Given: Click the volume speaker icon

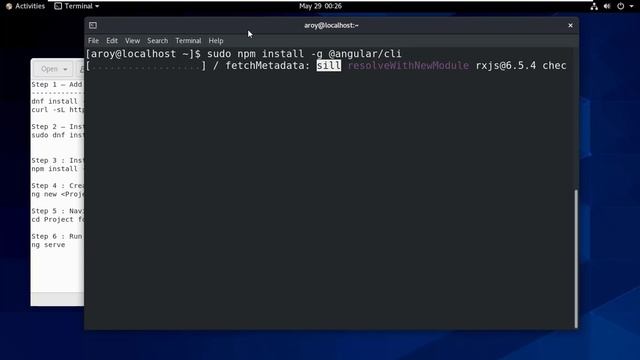Looking at the screenshot, I should pyautogui.click(x=607, y=6).
